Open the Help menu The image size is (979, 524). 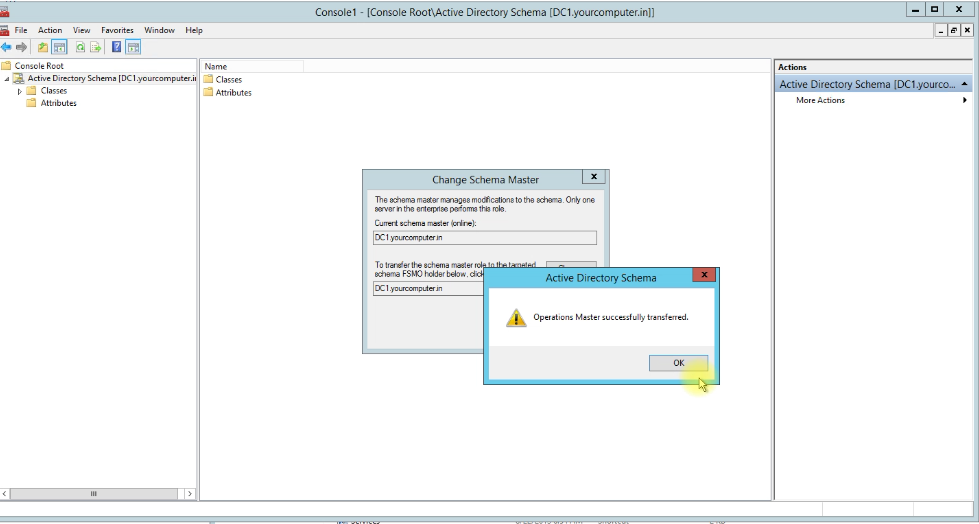[194, 30]
